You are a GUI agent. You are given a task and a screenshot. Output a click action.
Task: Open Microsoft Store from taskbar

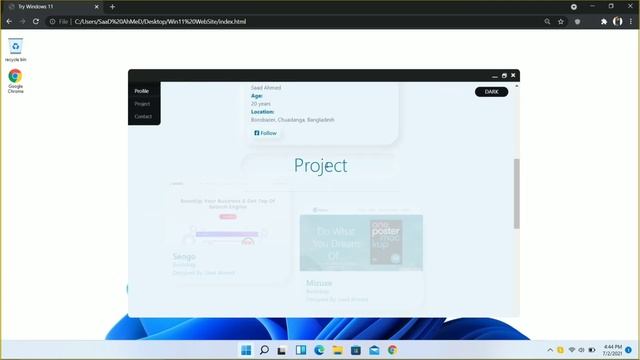[356, 350]
